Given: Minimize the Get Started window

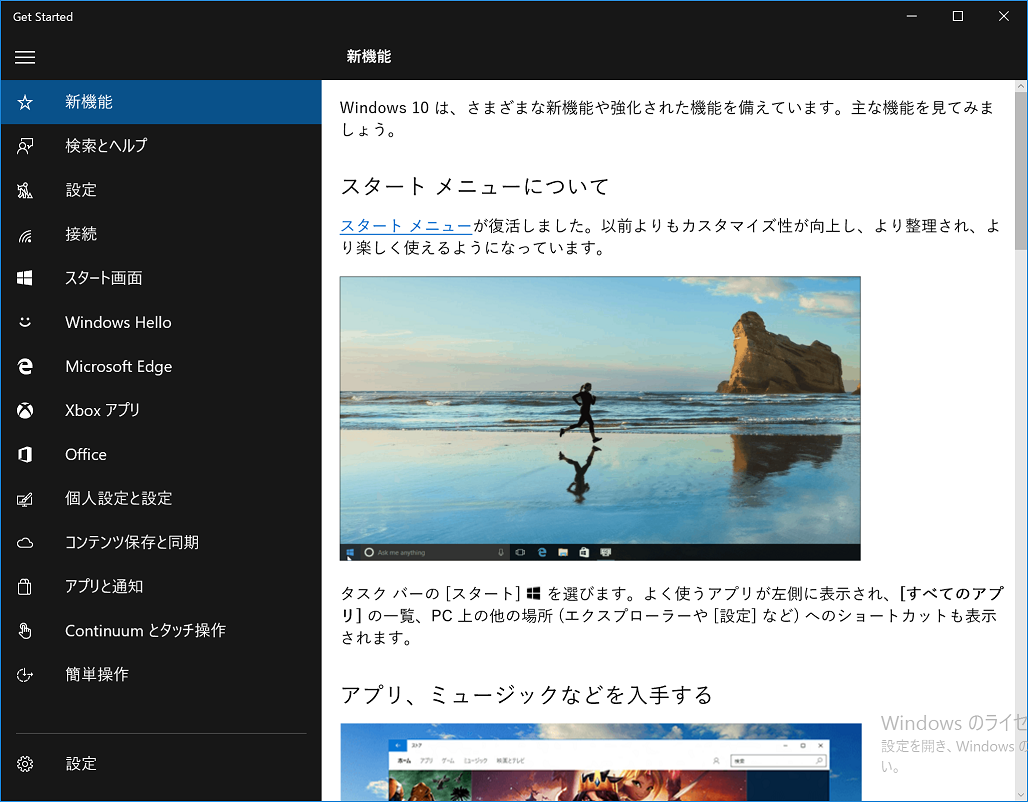Looking at the screenshot, I should (912, 16).
